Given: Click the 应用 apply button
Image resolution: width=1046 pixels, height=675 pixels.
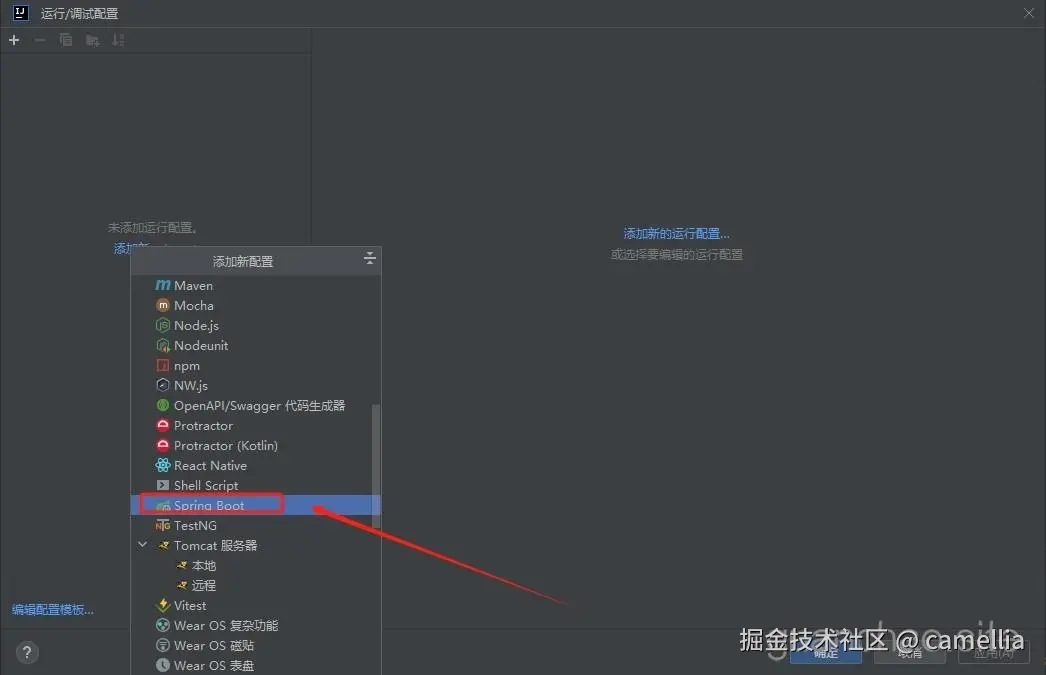Looking at the screenshot, I should pos(994,653).
